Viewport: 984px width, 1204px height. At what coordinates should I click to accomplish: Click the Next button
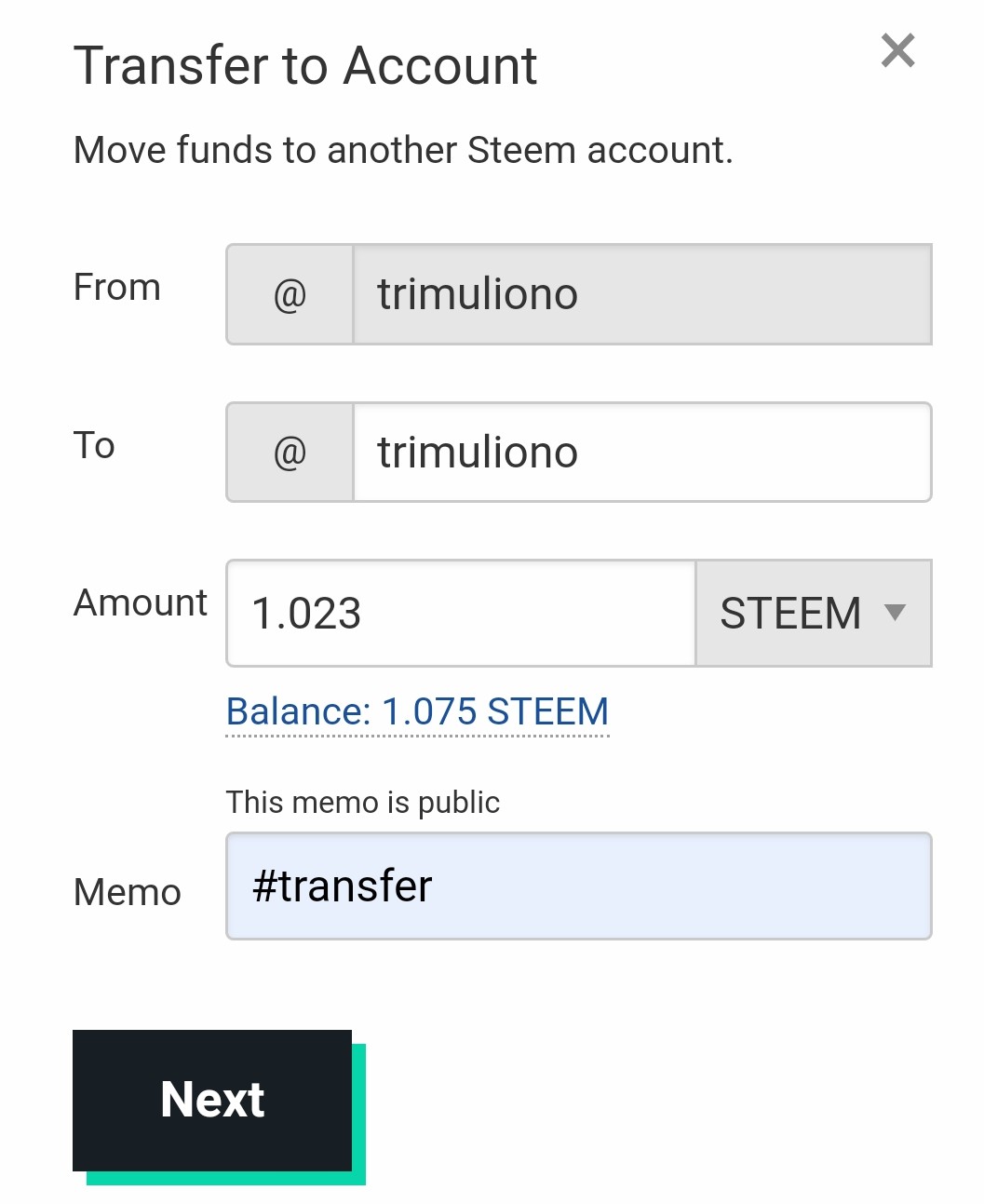point(212,1100)
